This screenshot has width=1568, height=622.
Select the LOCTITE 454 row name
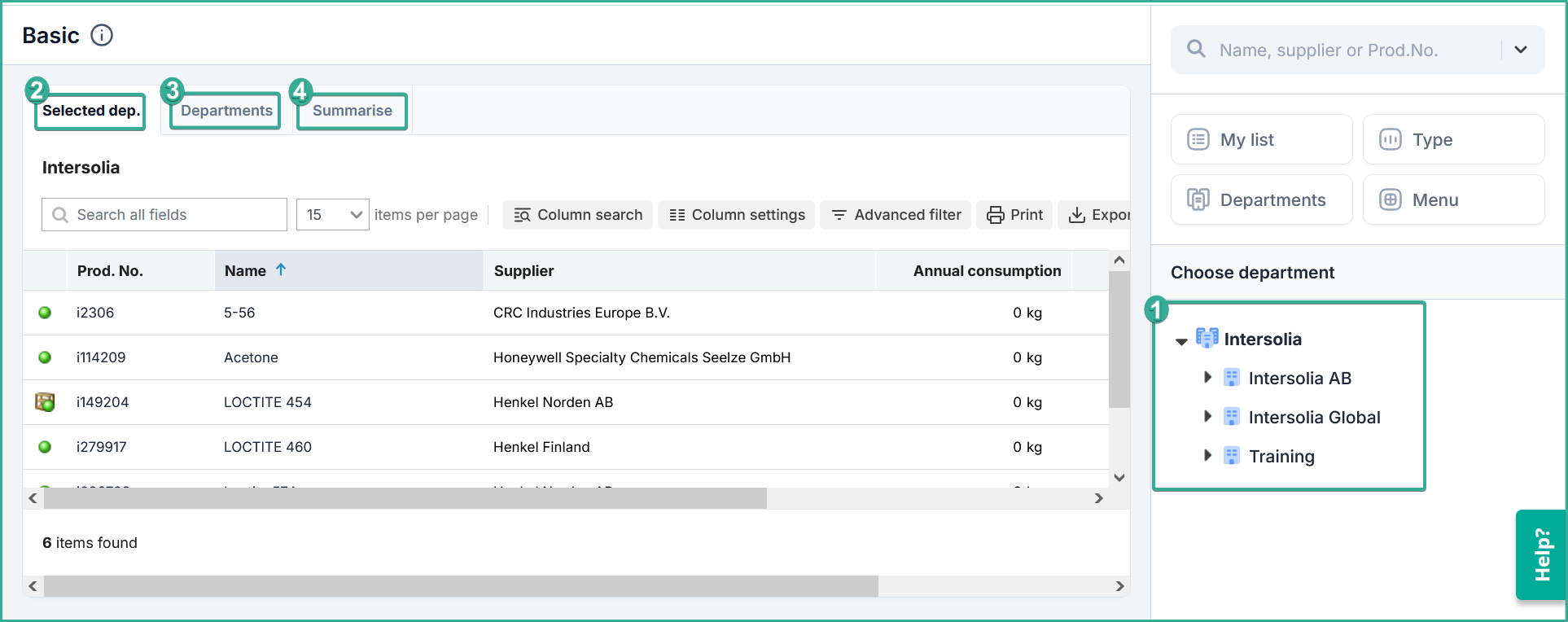pyautogui.click(x=268, y=402)
